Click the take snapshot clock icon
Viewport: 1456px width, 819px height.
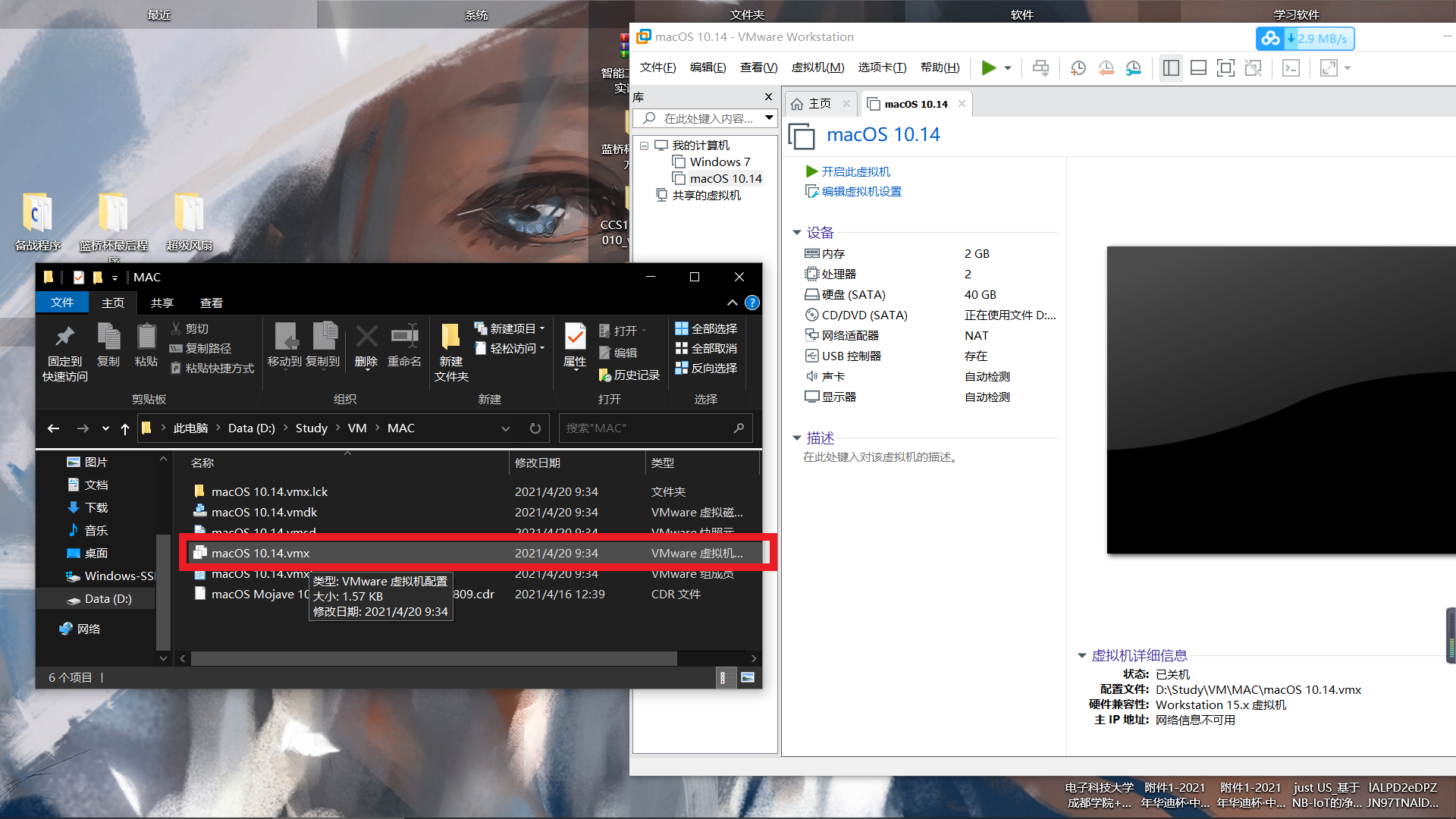[1078, 68]
